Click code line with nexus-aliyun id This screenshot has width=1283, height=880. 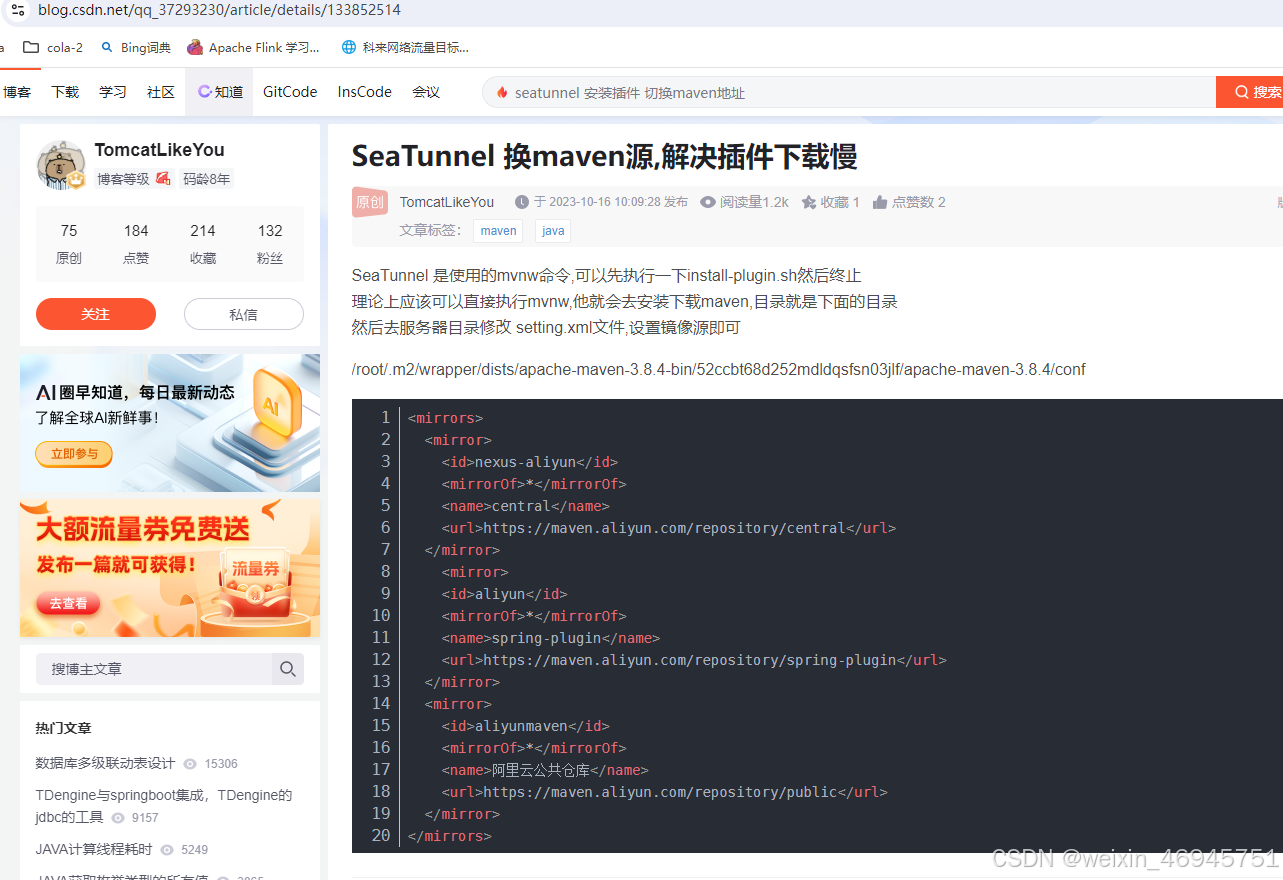[530, 462]
